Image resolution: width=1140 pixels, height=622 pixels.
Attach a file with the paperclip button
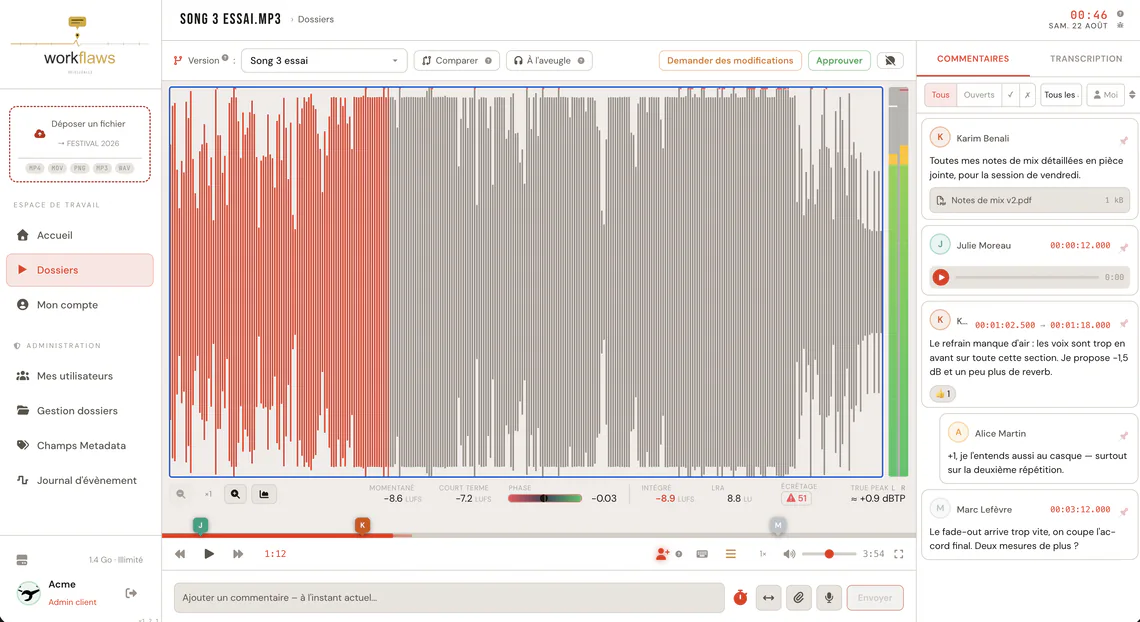click(798, 598)
